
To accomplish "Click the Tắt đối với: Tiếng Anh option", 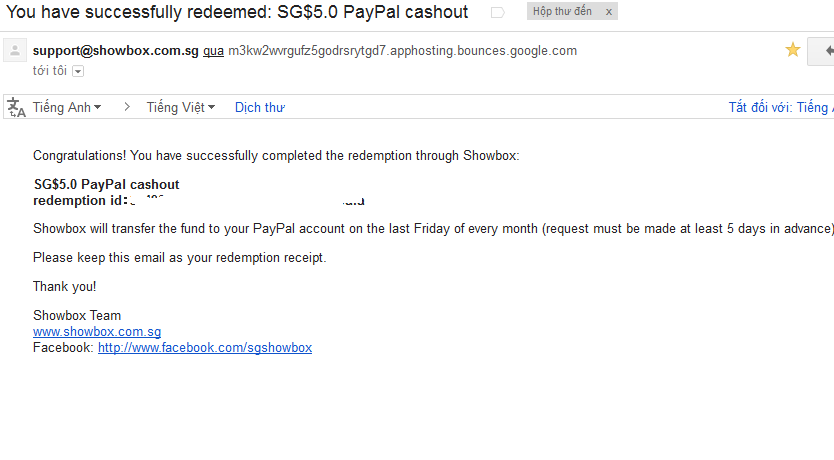I will [780, 107].
